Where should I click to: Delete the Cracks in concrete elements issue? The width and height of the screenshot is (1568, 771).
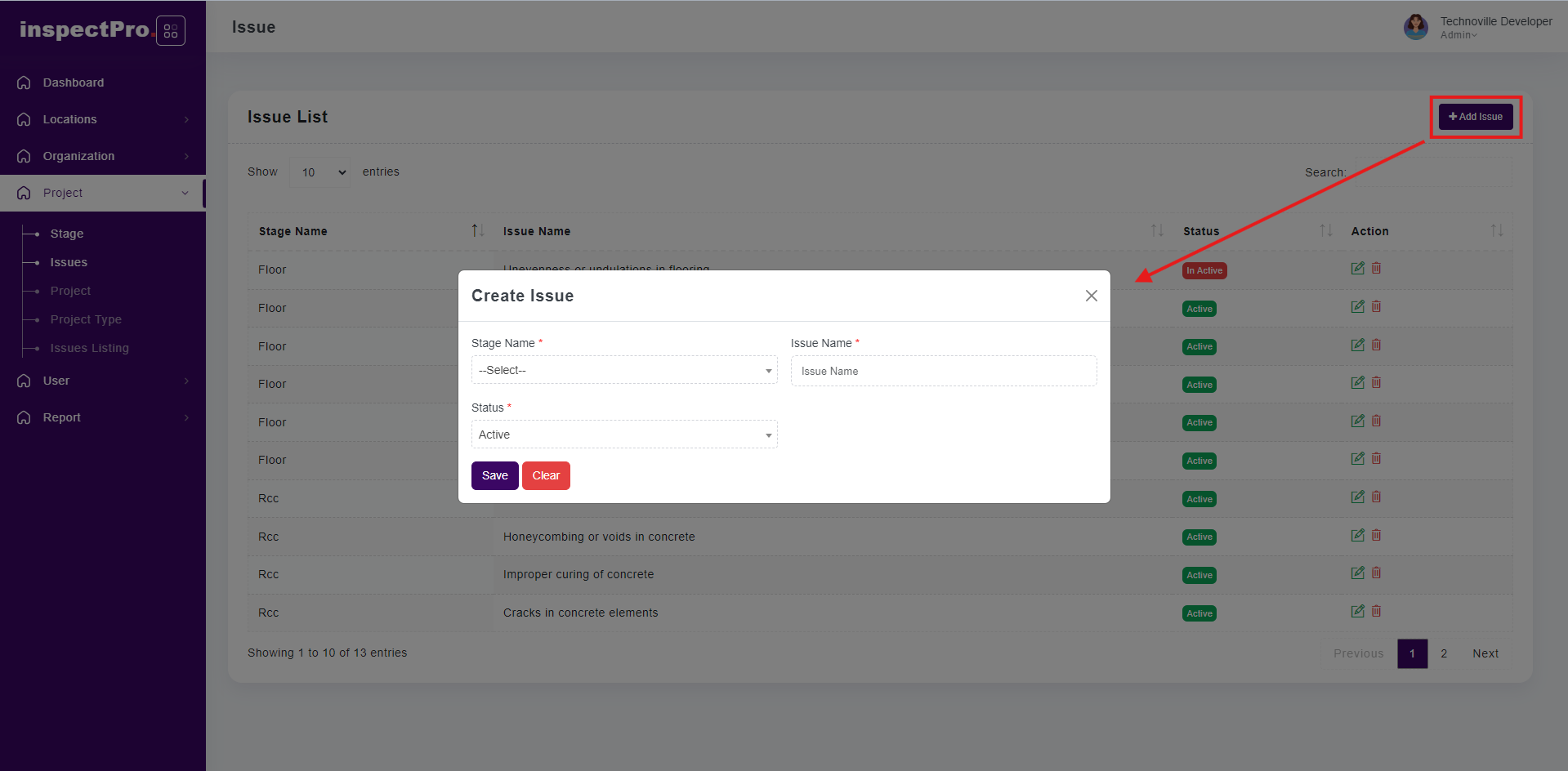[x=1376, y=612]
